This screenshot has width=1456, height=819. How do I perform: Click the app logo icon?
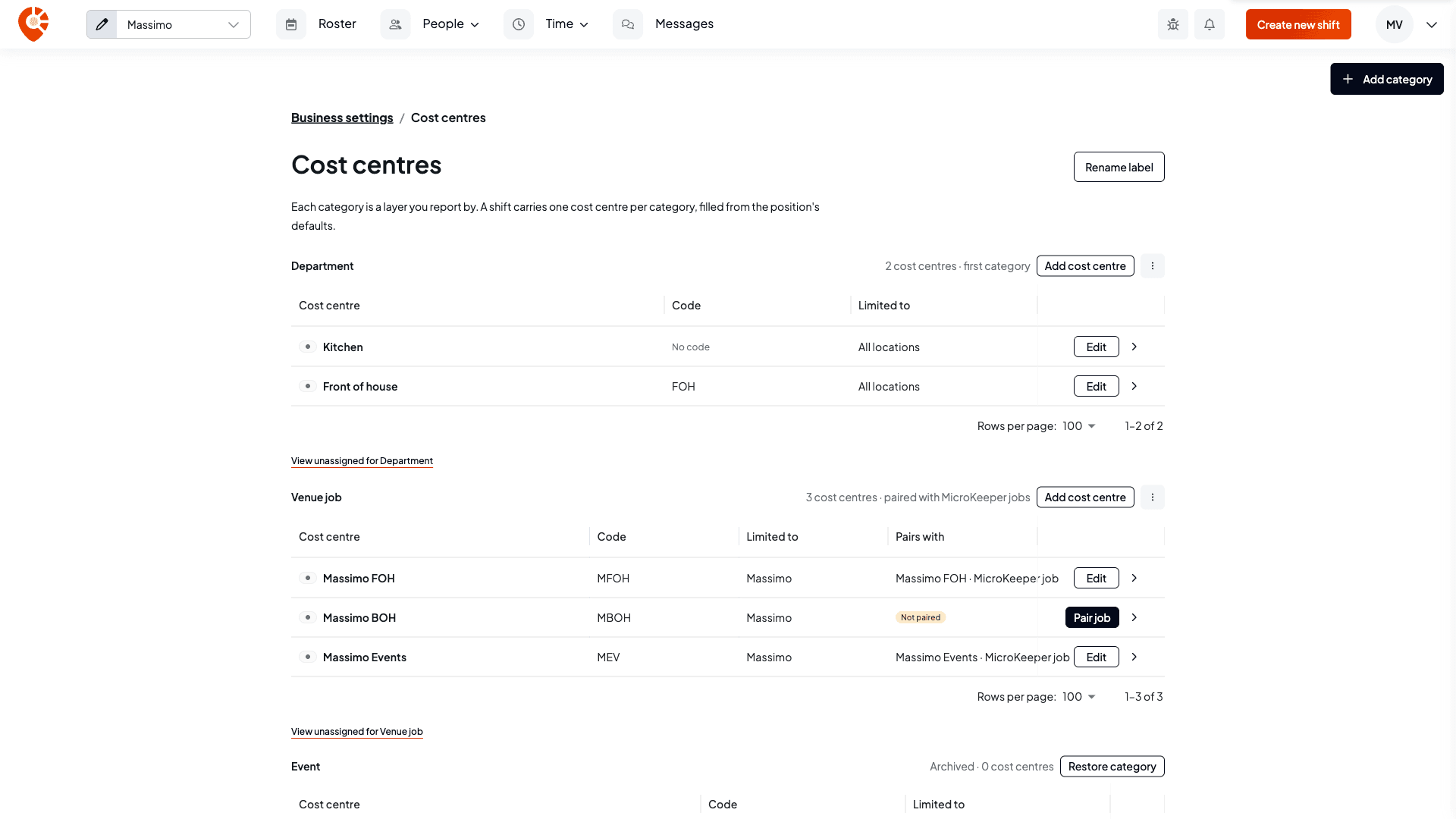pyautogui.click(x=33, y=24)
